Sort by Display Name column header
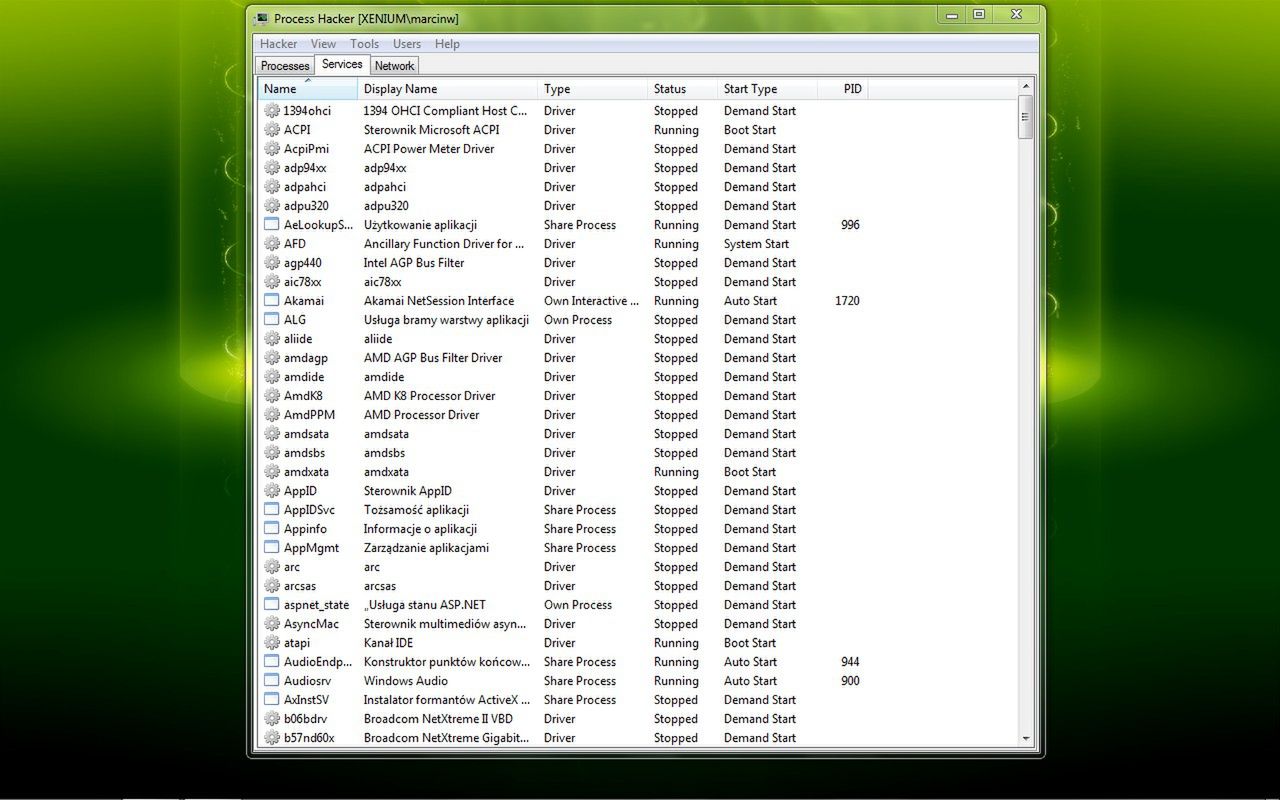This screenshot has height=800, width=1280. pos(447,89)
